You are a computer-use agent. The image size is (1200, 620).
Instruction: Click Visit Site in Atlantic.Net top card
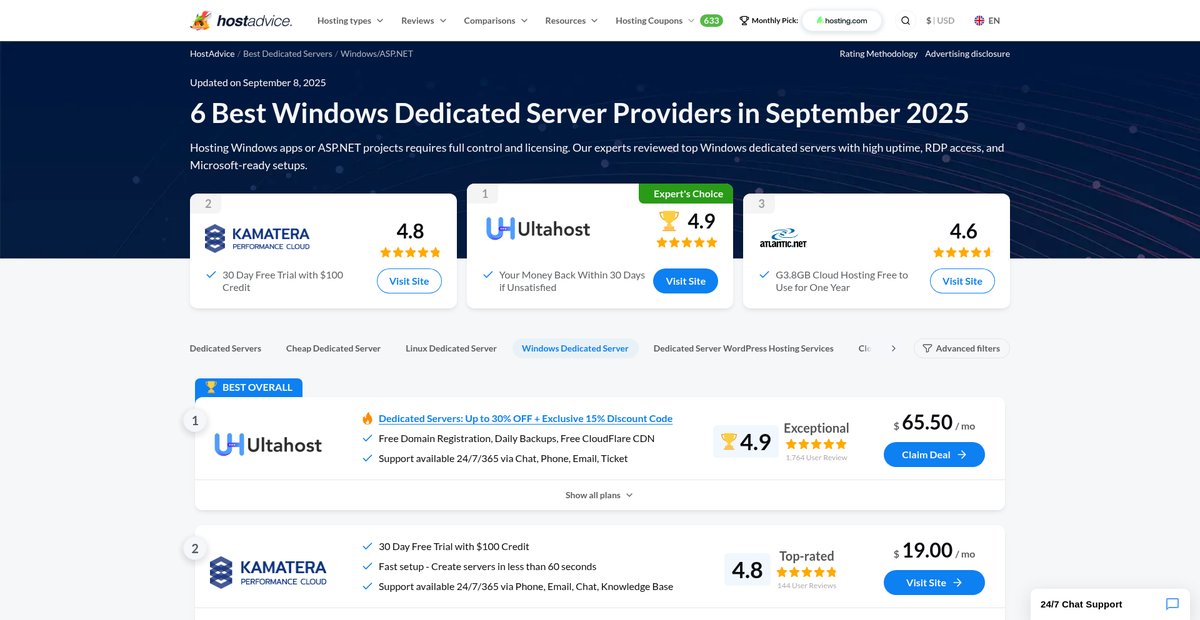(x=962, y=281)
